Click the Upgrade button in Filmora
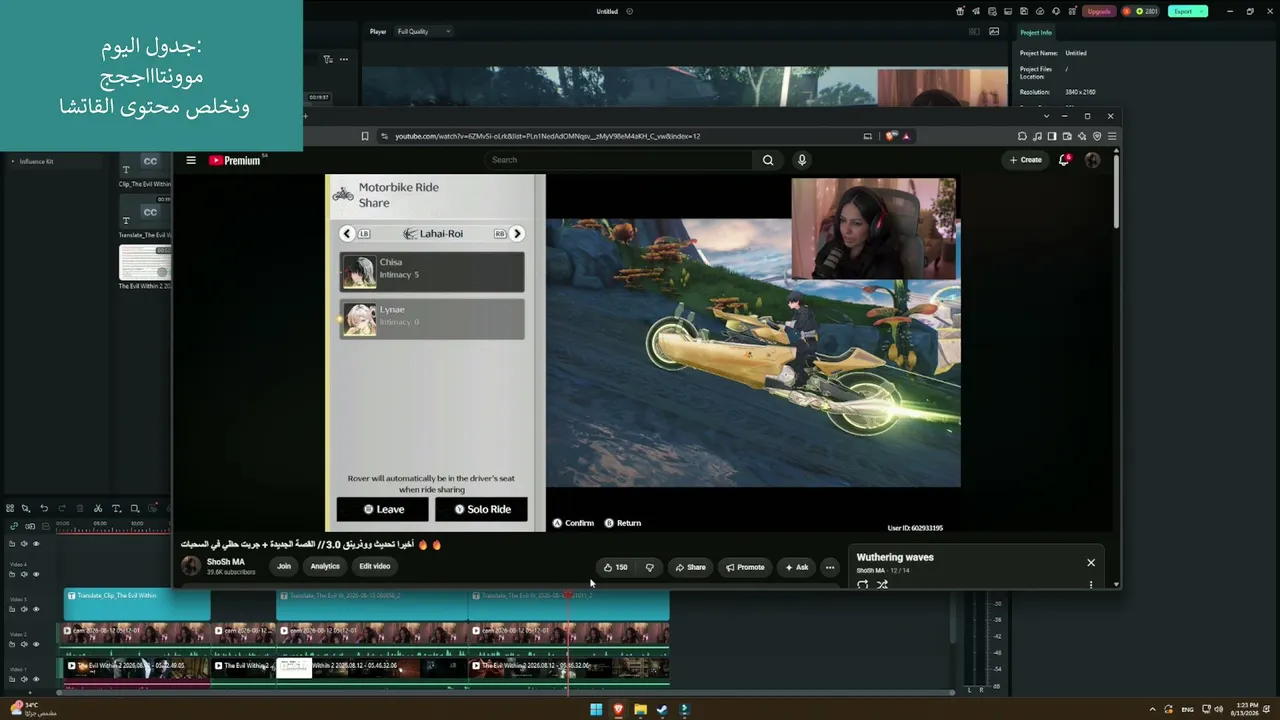1280x720 pixels. 1099,11
